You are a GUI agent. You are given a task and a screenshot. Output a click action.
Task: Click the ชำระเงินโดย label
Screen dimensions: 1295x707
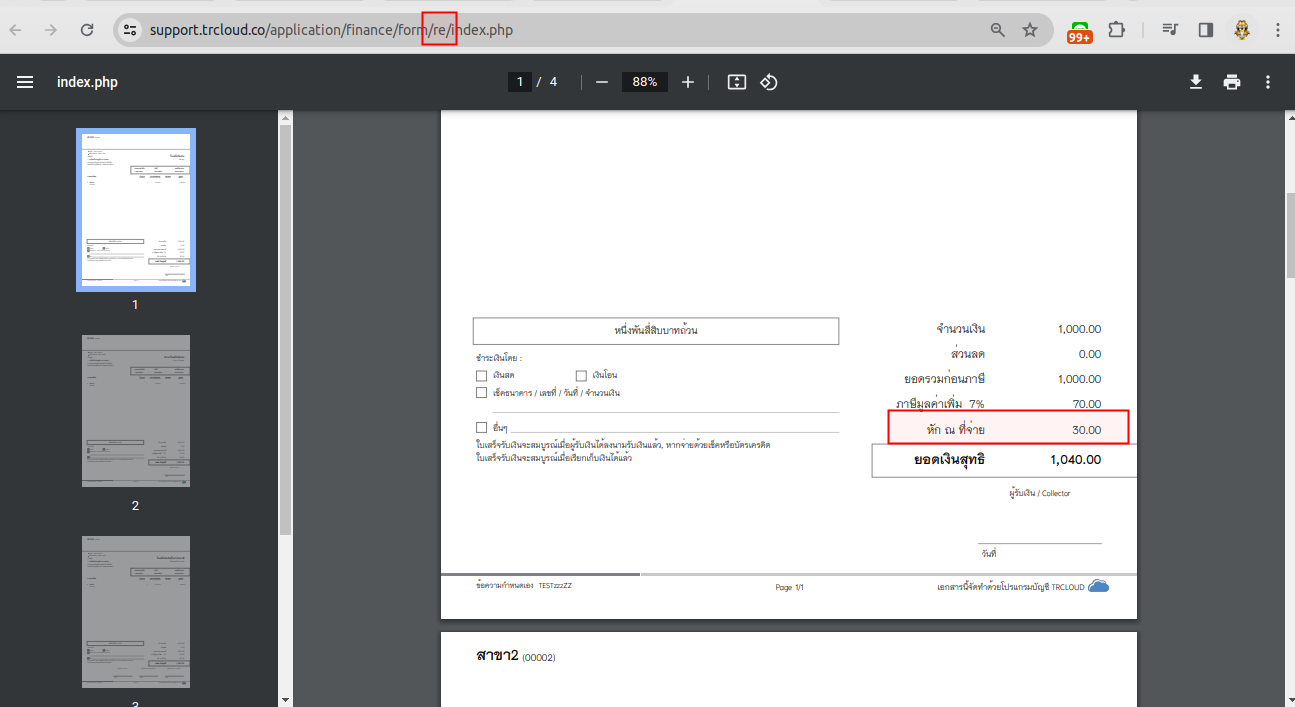499,357
